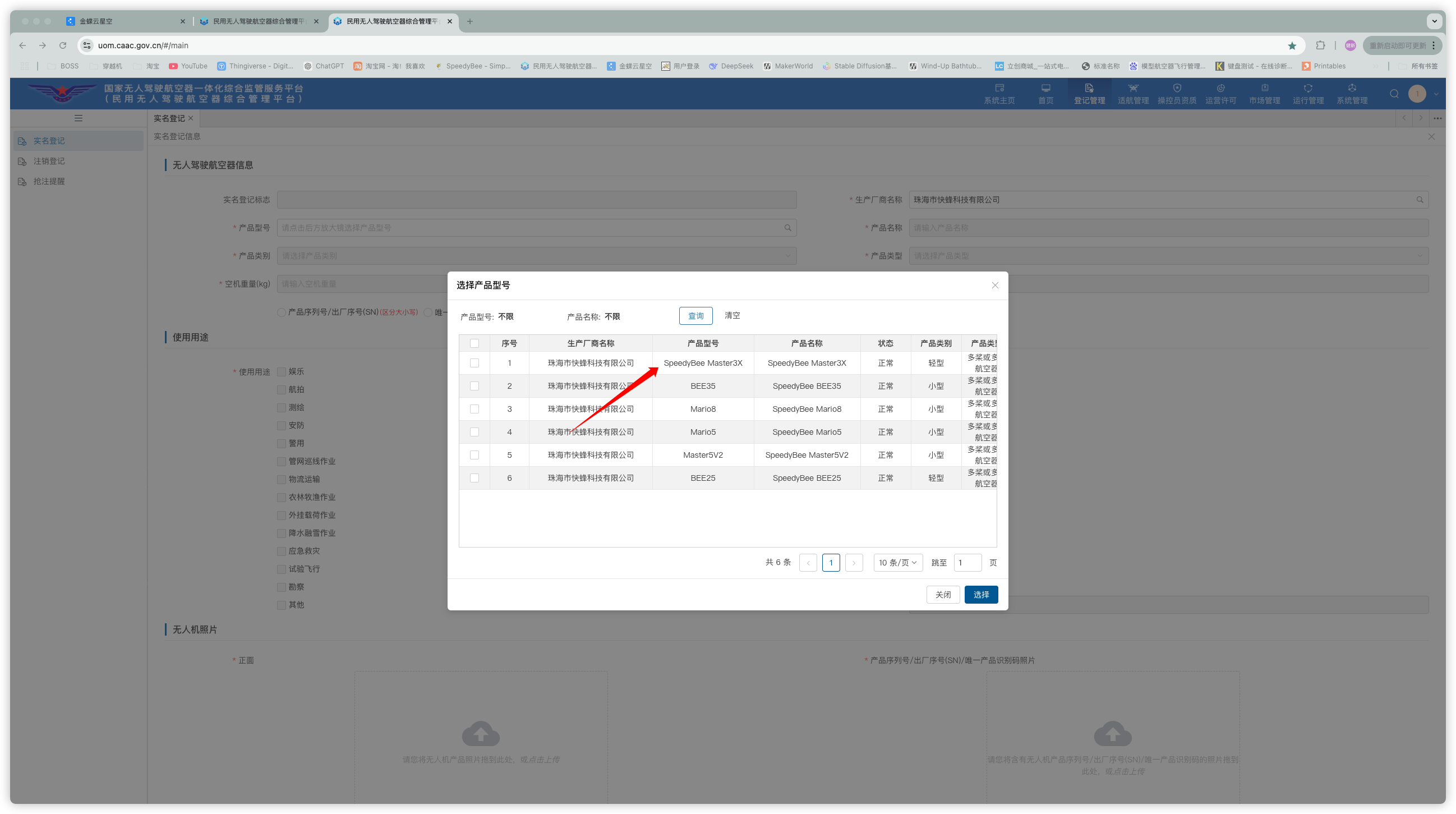Viewport: 1456px width, 814px height.
Task: Open Chrome tab search chevron
Action: pyautogui.click(x=1435, y=21)
